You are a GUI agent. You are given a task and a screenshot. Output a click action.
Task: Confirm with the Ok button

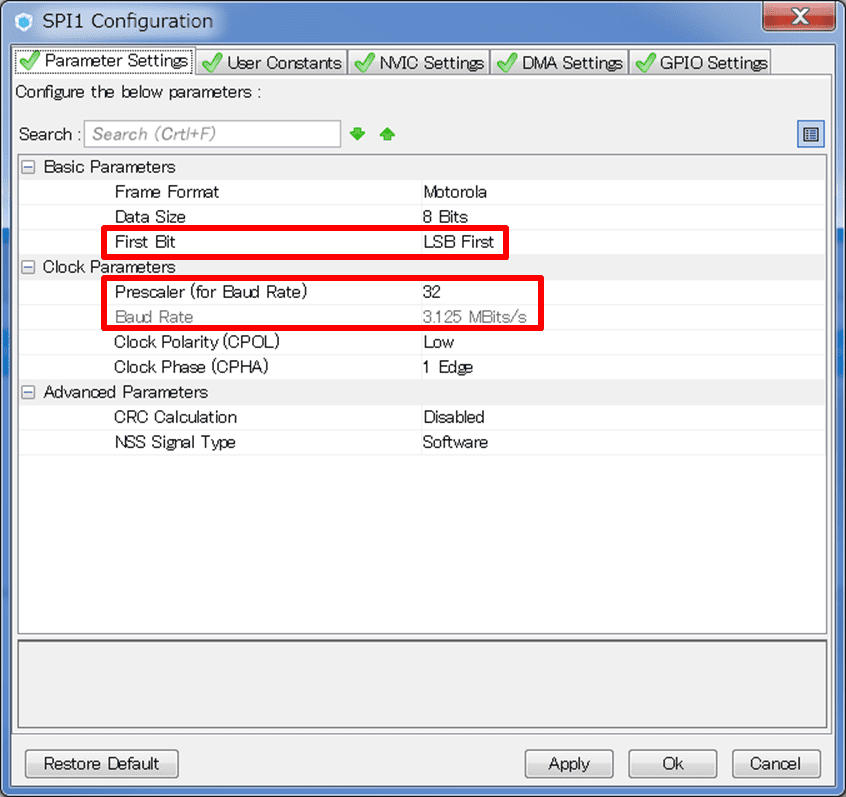point(673,764)
